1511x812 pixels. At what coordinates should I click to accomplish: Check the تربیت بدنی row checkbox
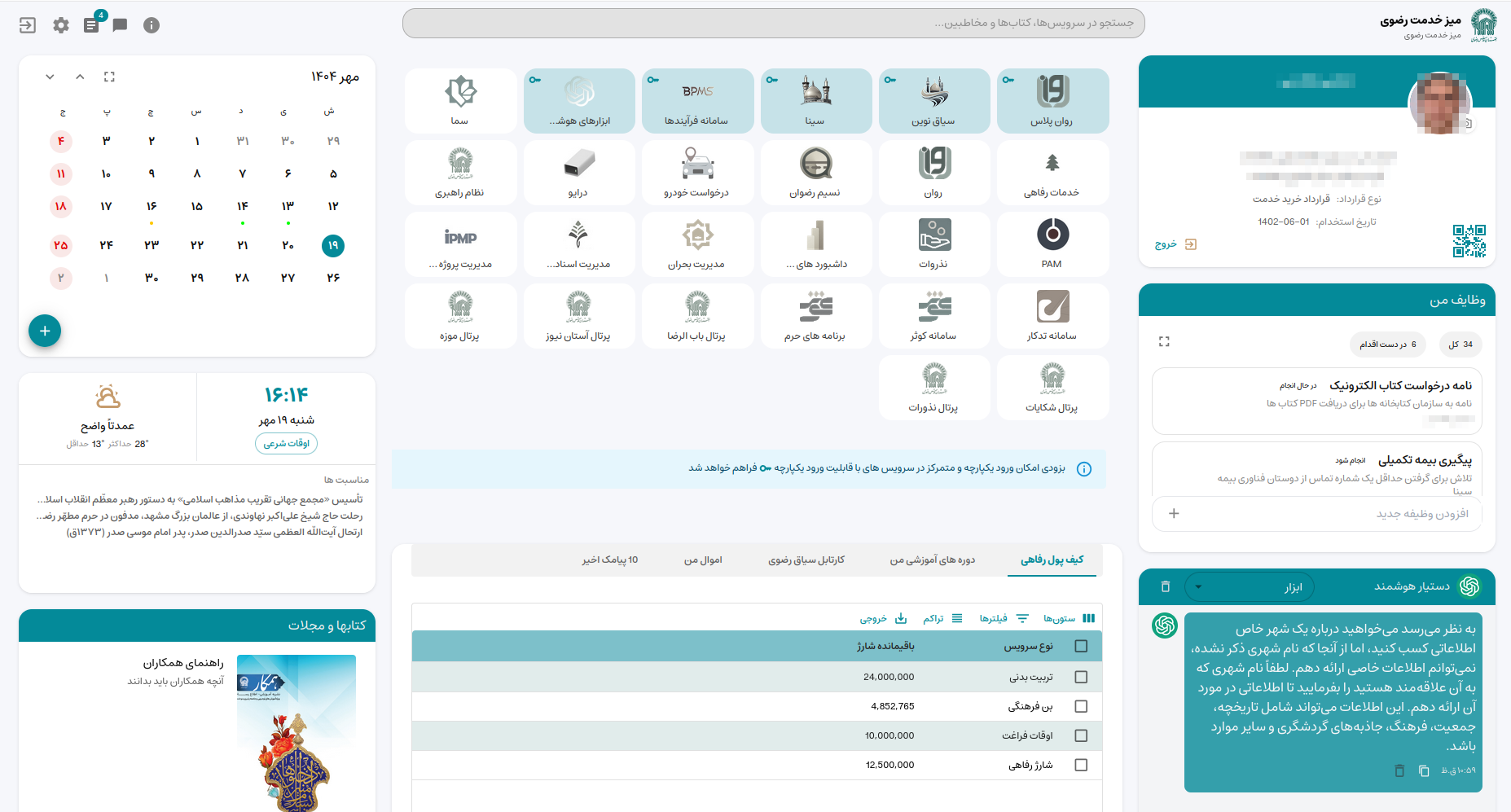click(x=1081, y=677)
